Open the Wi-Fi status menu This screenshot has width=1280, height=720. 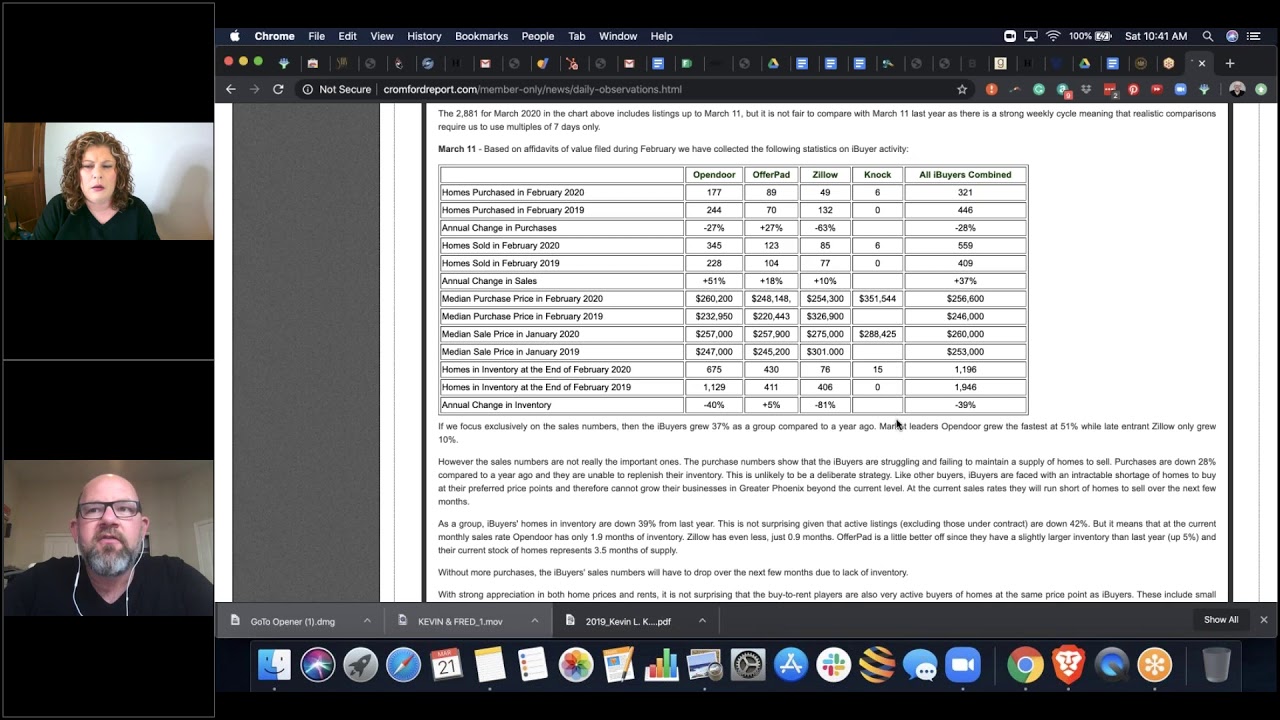click(x=1053, y=36)
